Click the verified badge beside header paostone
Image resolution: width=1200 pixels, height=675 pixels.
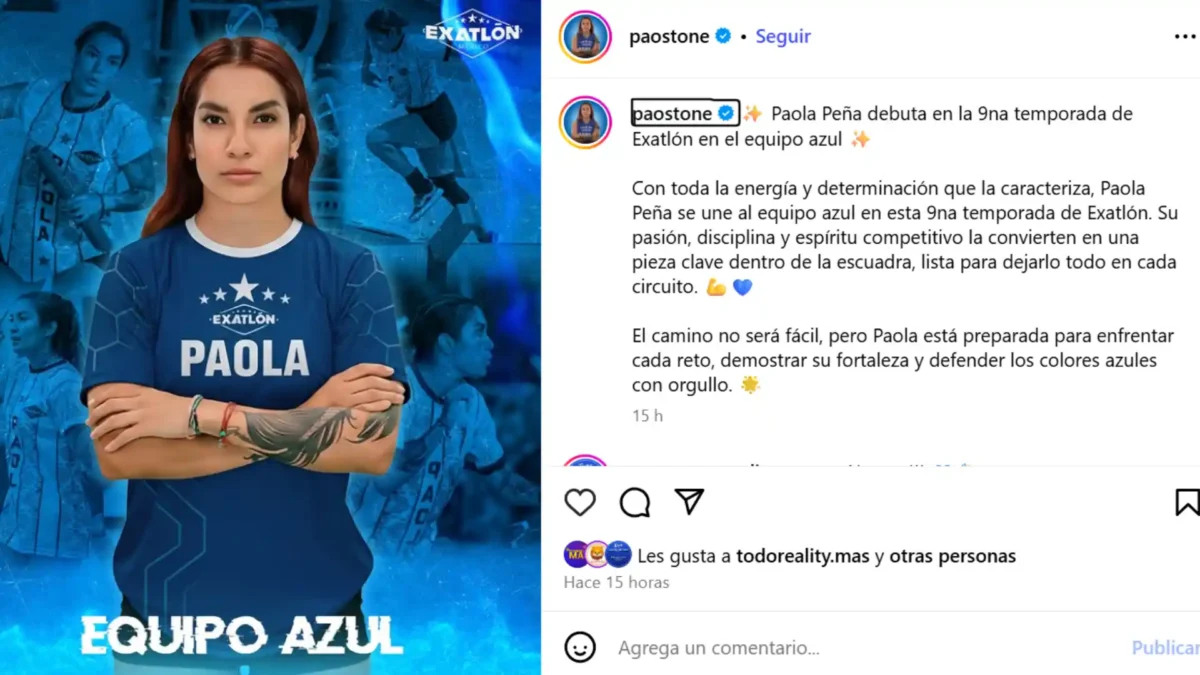[x=725, y=37]
